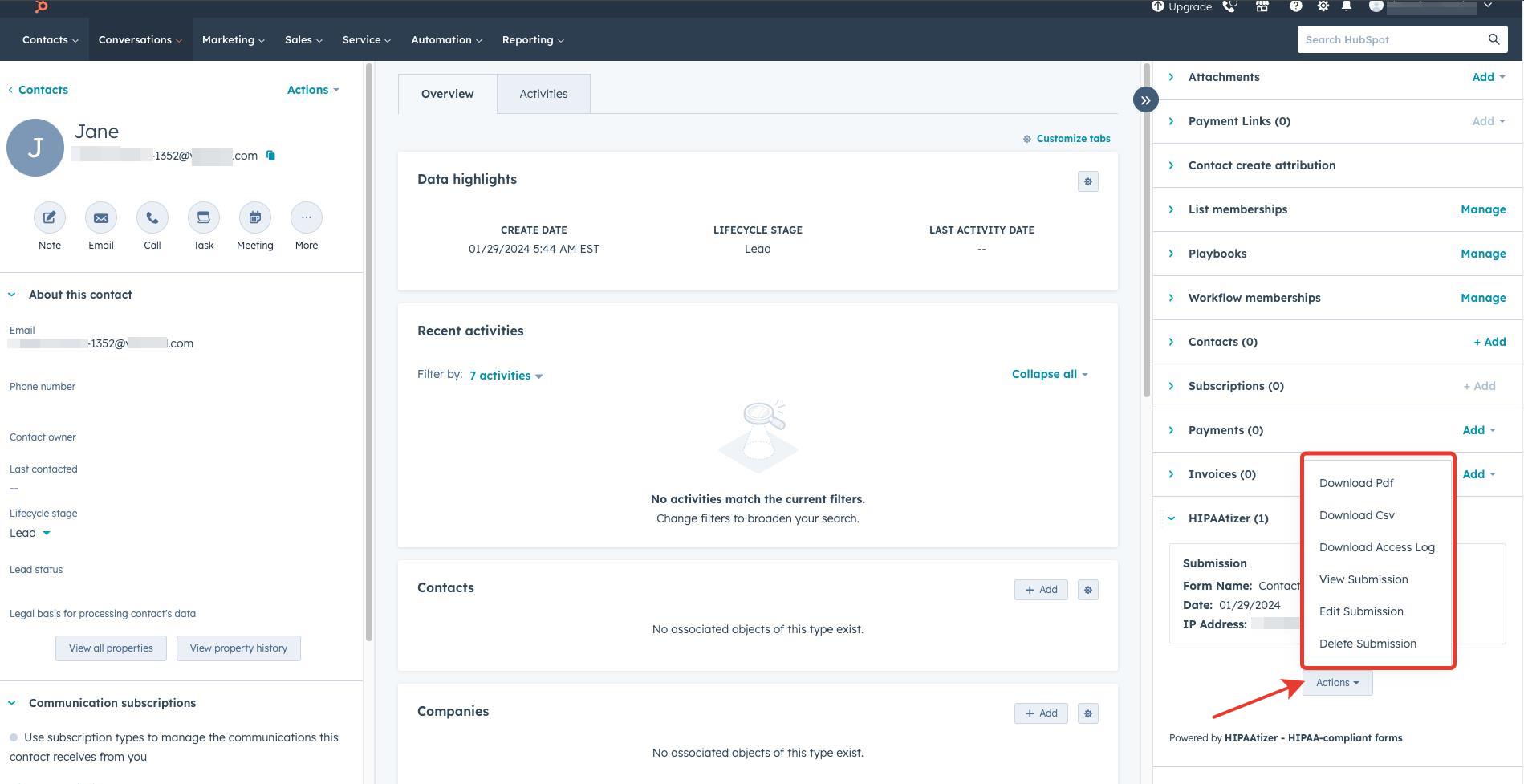Screen dimensions: 1524x784
Task: Open the Filter by 7 activities dropdown
Action: pos(505,375)
